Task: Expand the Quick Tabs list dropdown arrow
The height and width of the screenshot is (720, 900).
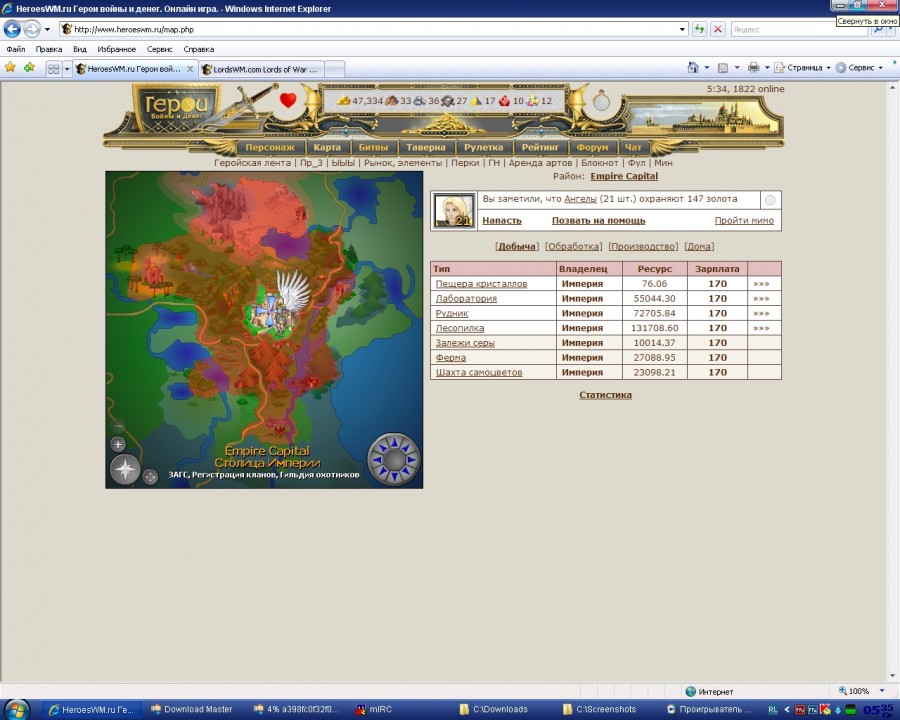Action: click(67, 69)
